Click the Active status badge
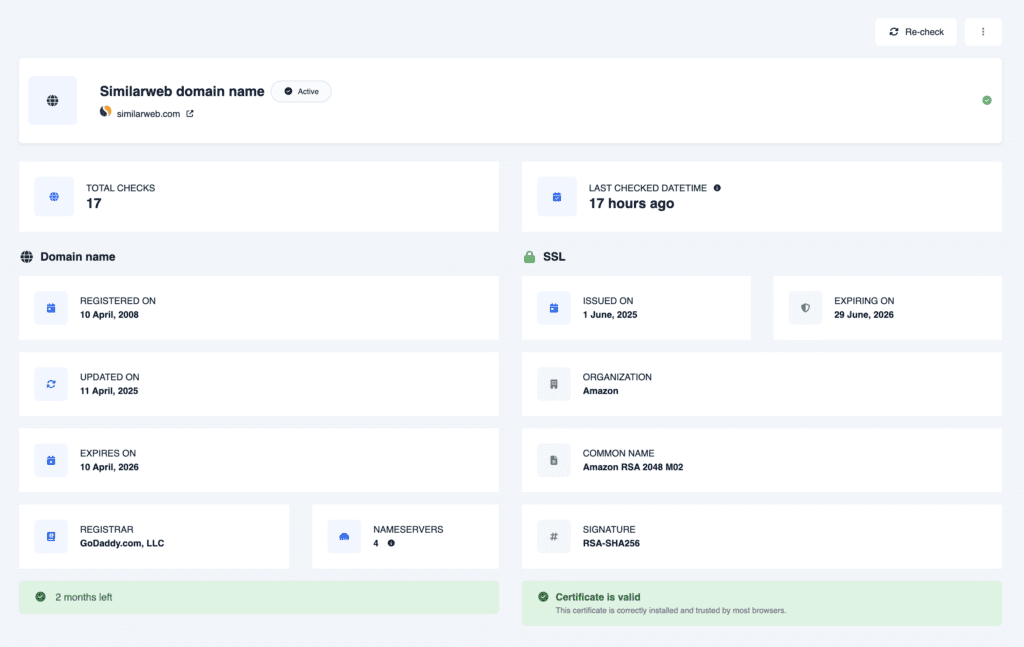 (x=301, y=91)
